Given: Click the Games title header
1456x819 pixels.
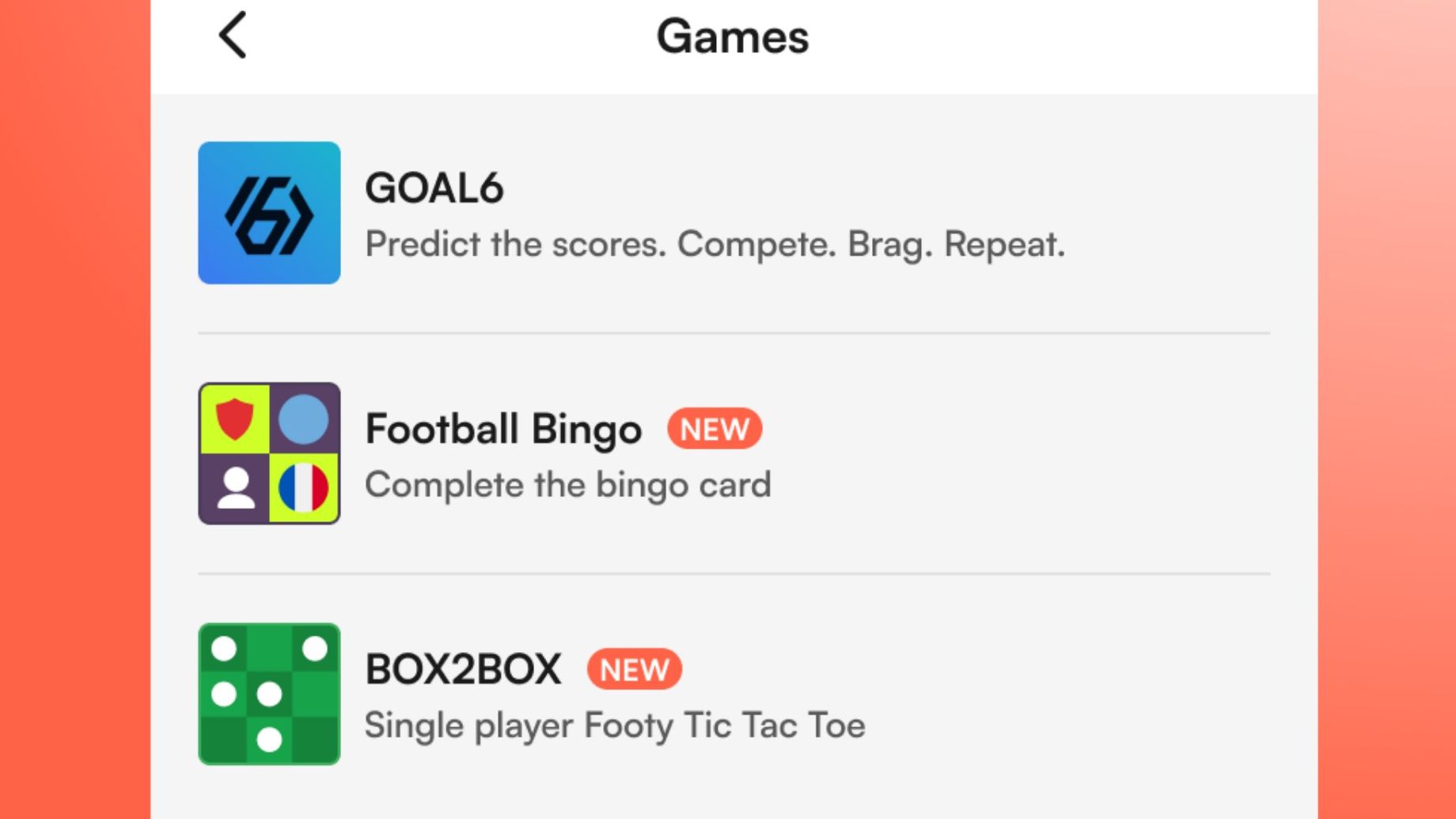Looking at the screenshot, I should [732, 37].
